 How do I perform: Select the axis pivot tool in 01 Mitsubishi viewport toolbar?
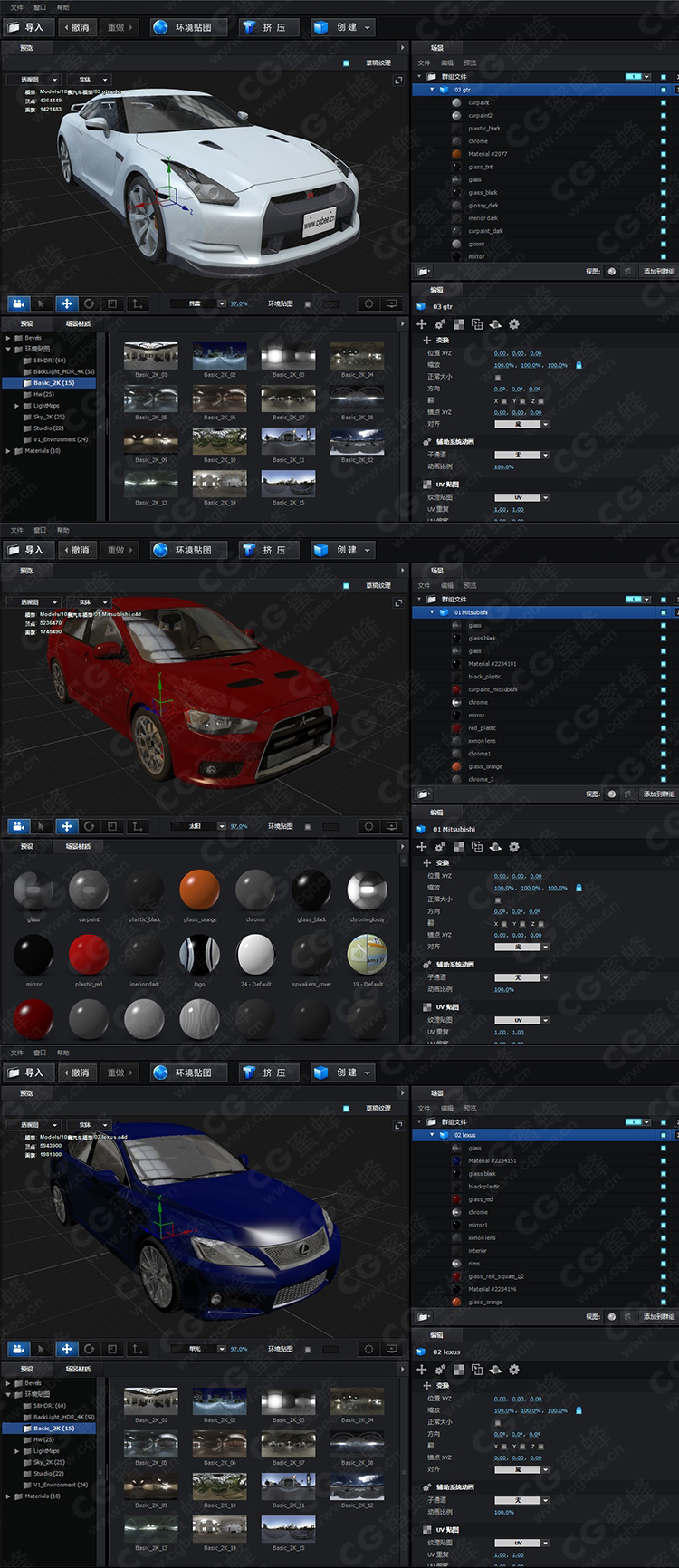click(137, 826)
